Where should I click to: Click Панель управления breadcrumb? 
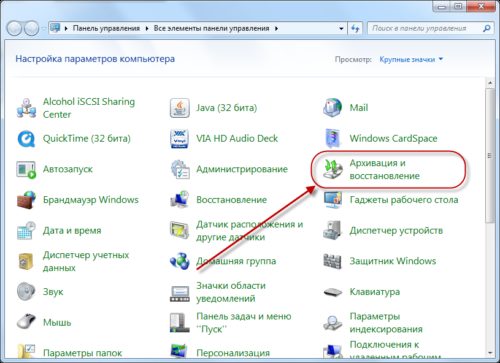coord(106,28)
